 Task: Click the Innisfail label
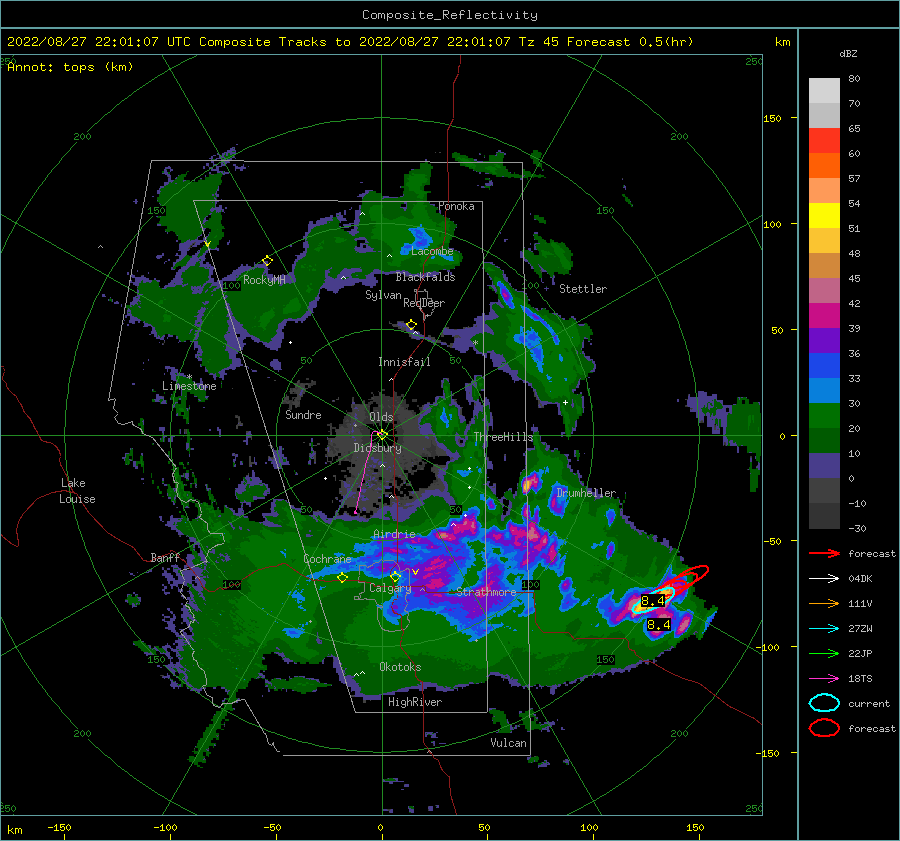pos(404,362)
